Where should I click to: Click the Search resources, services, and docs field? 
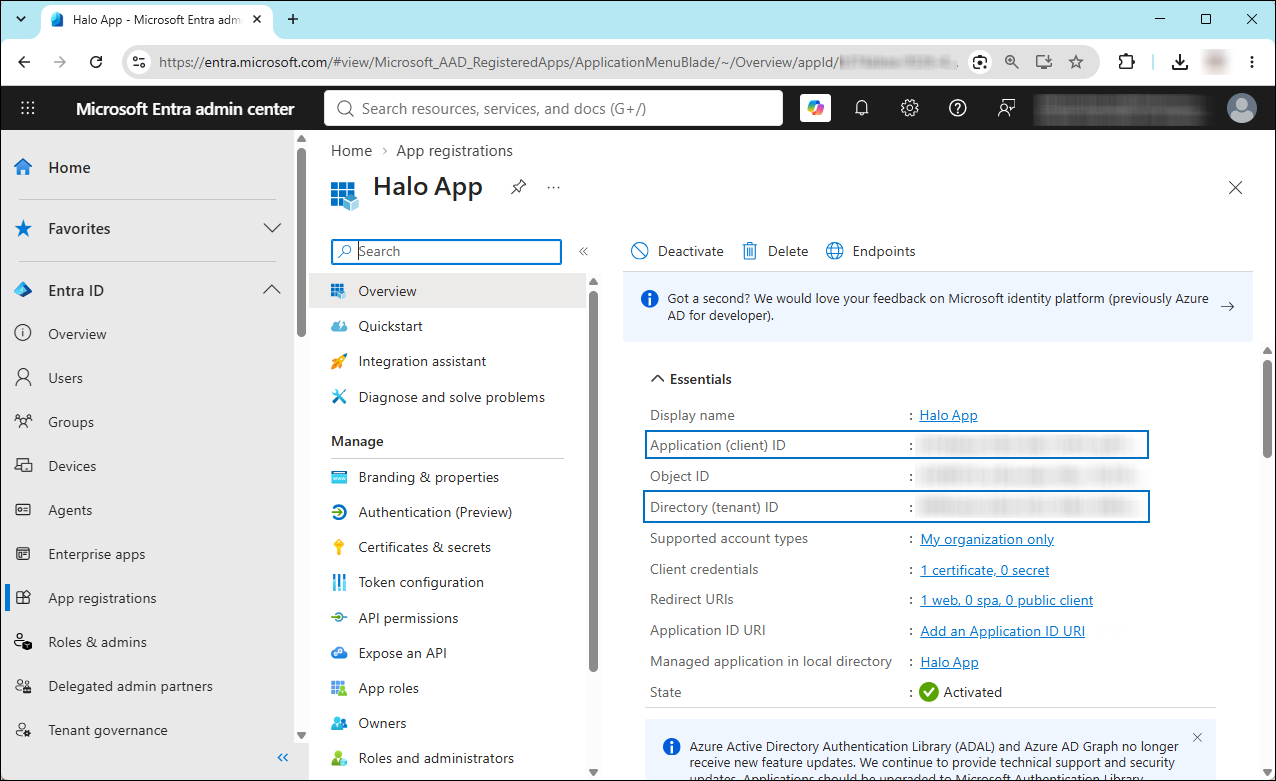click(553, 108)
